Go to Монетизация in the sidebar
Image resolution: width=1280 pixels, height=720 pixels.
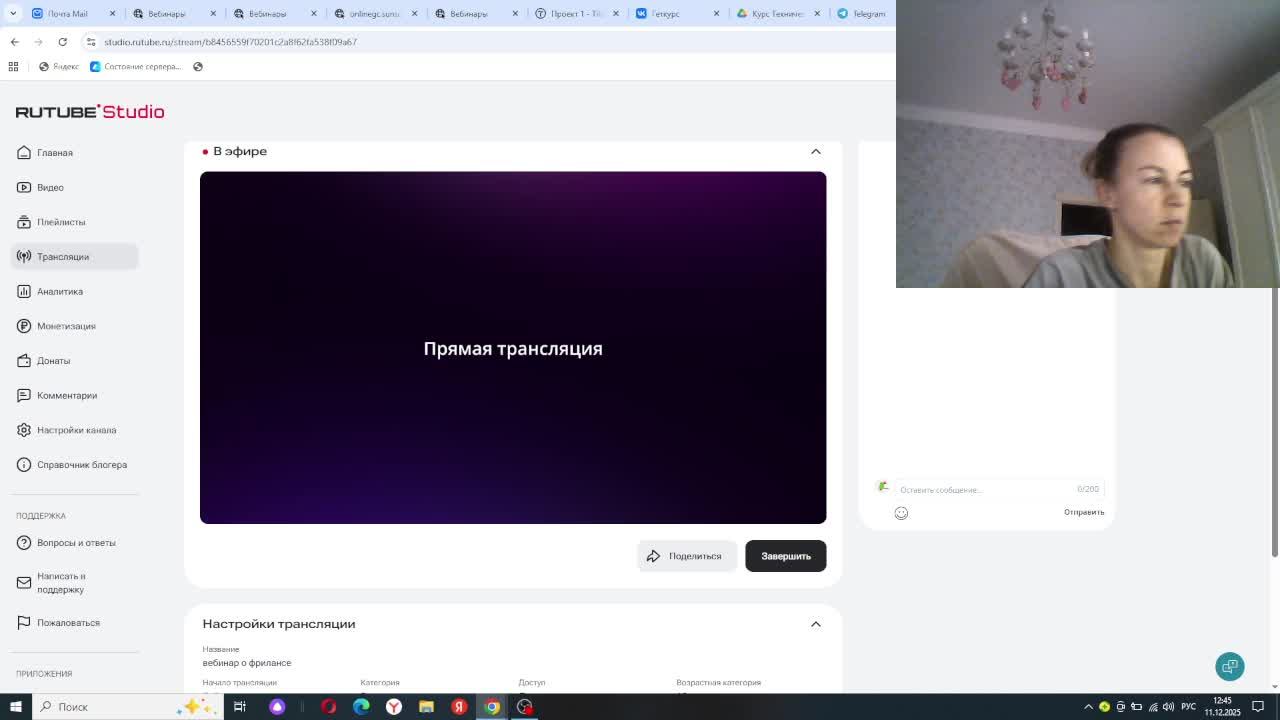pos(66,326)
